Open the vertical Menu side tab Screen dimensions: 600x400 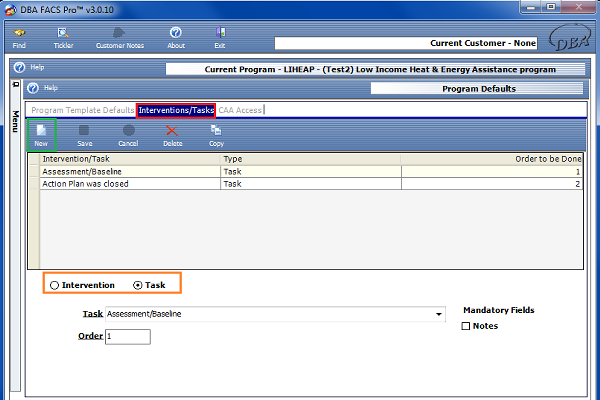pyautogui.click(x=15, y=121)
